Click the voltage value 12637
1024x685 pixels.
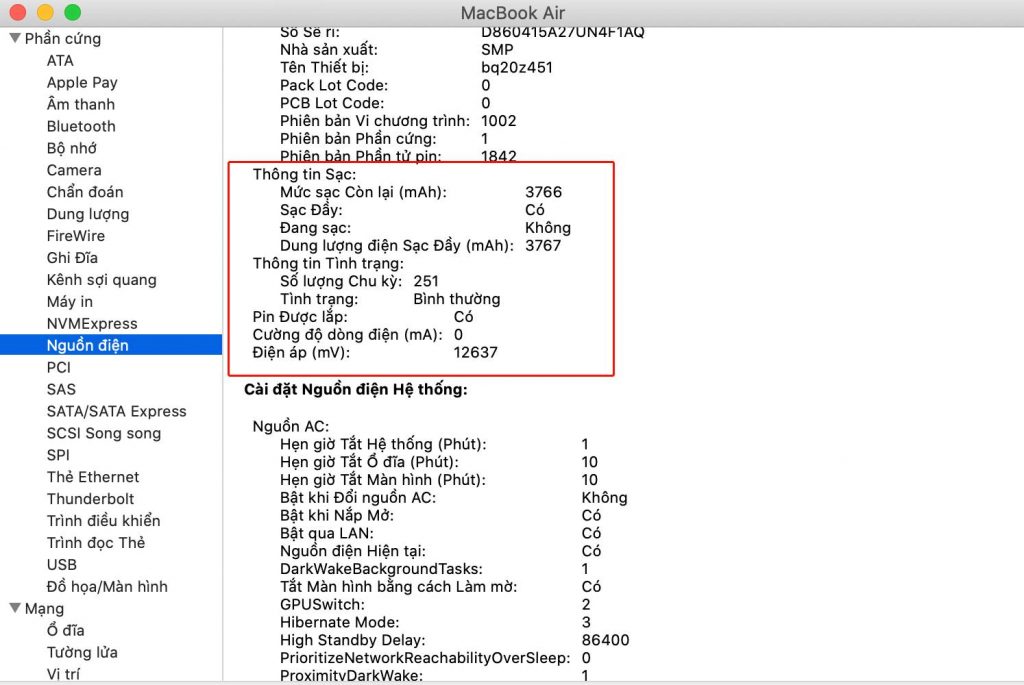(x=475, y=352)
